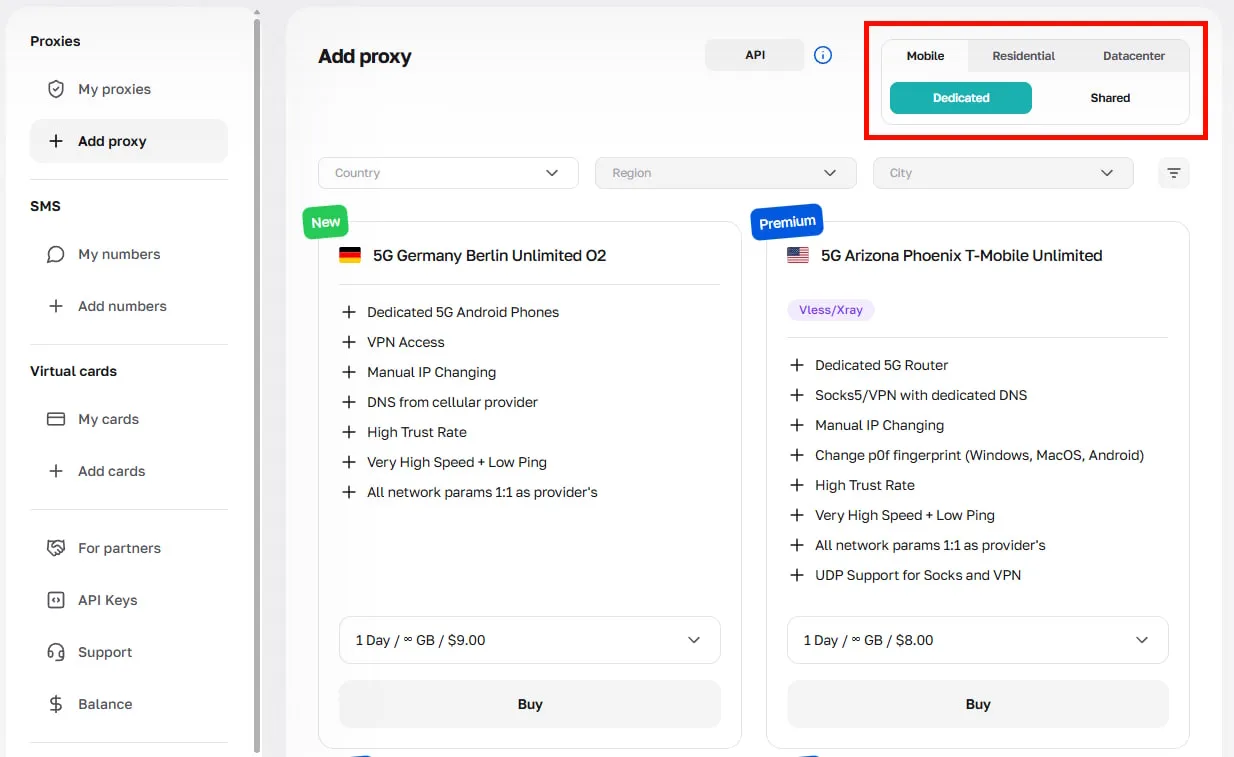Expand Germany Berlin plan price dropdown
This screenshot has width=1234, height=757.
pos(529,640)
